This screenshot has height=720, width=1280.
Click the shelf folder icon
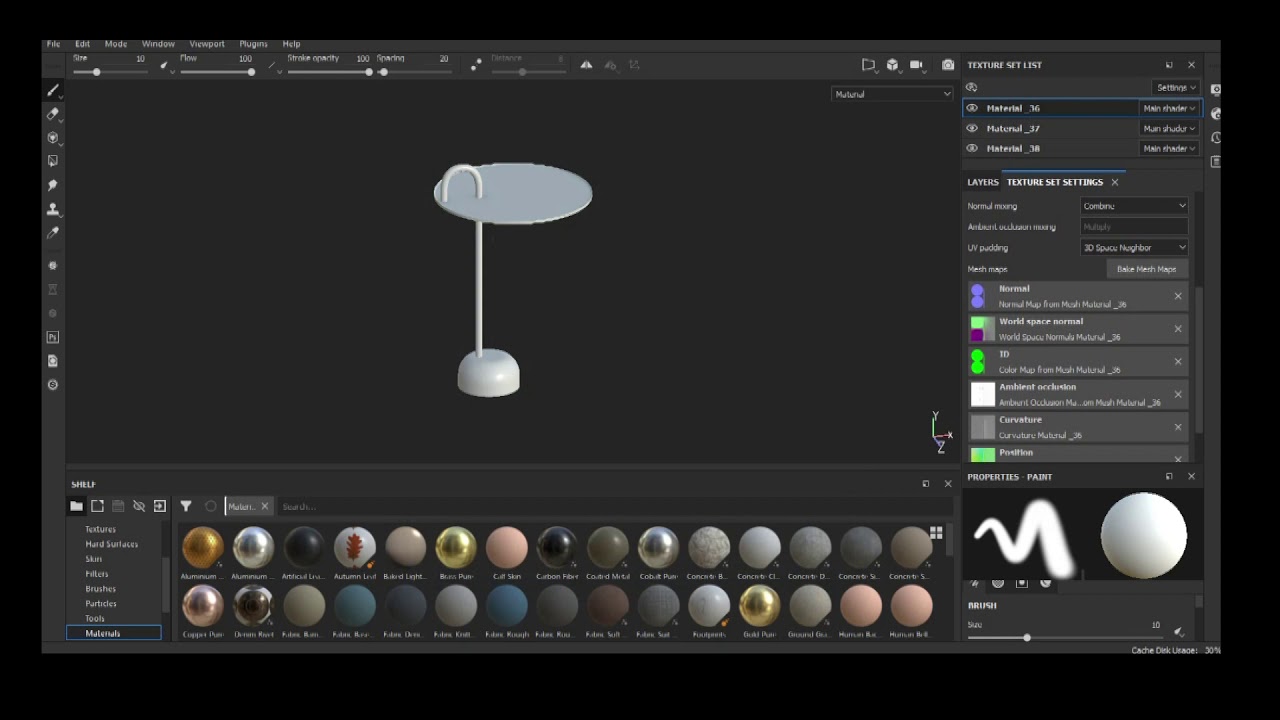tap(76, 506)
